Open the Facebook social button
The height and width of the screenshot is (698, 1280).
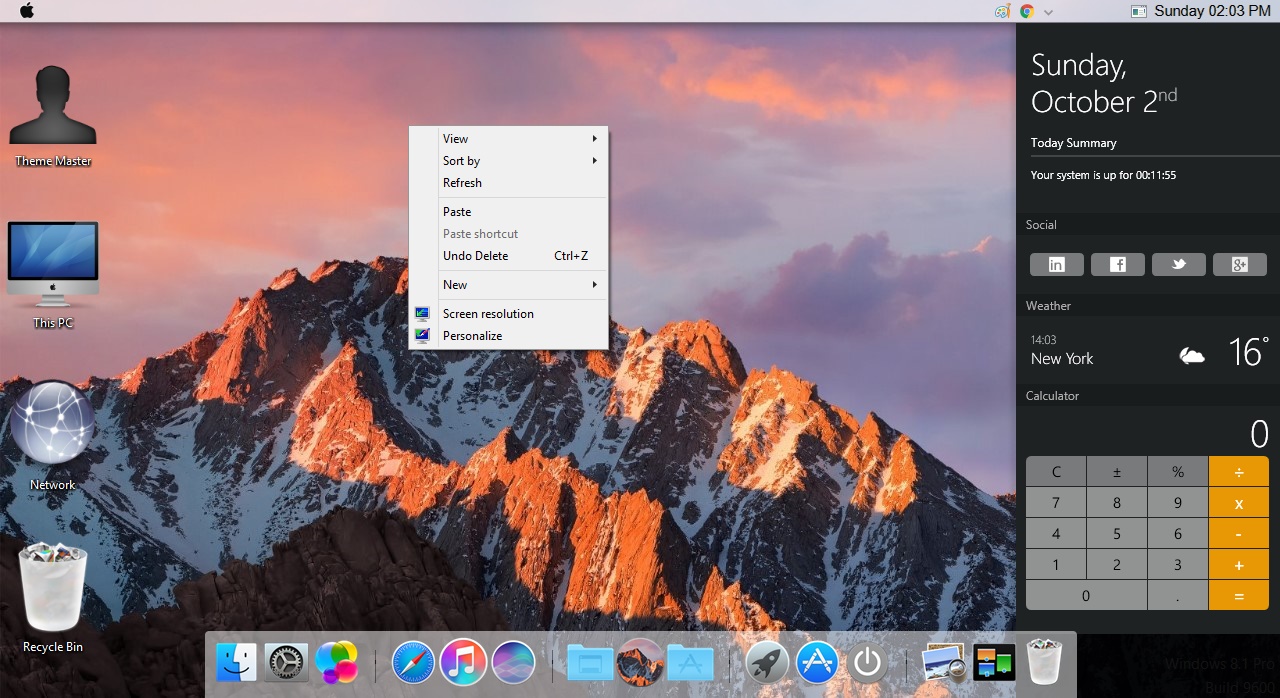[x=1117, y=264]
